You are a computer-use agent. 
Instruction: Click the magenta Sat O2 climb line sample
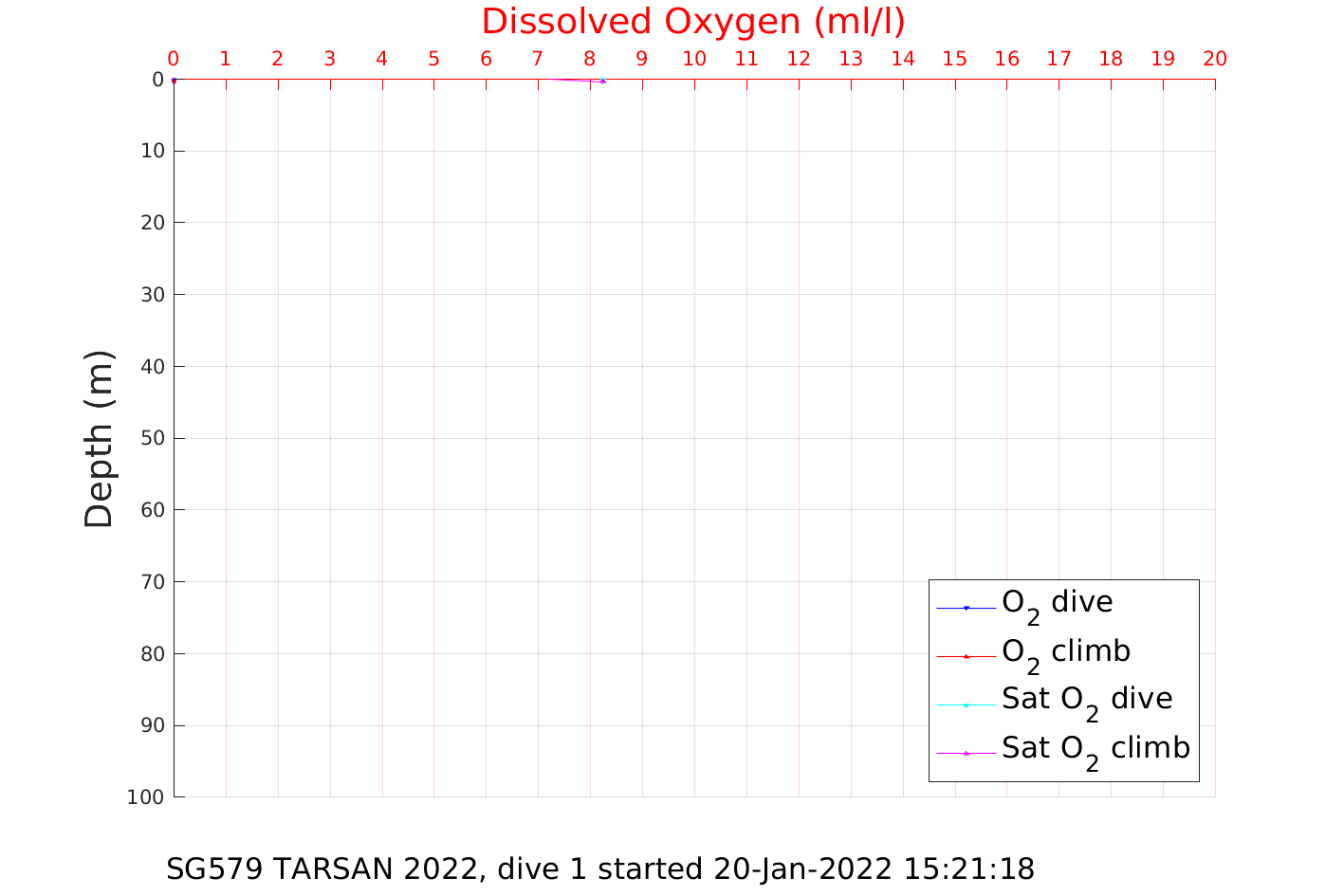(x=967, y=753)
